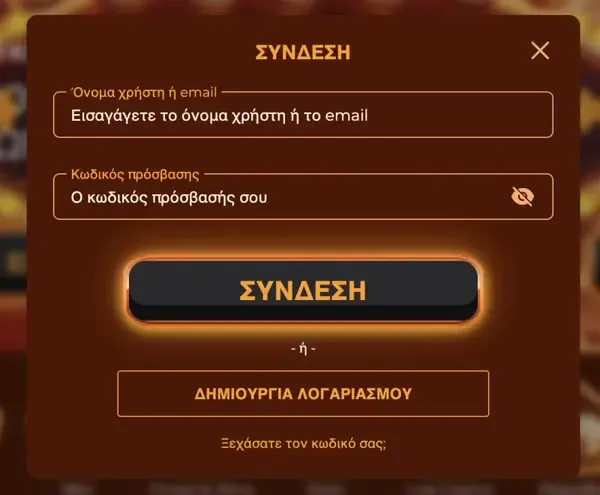The image size is (600, 495).
Task: Click blurred page background left of the dialog
Action: 13,249
